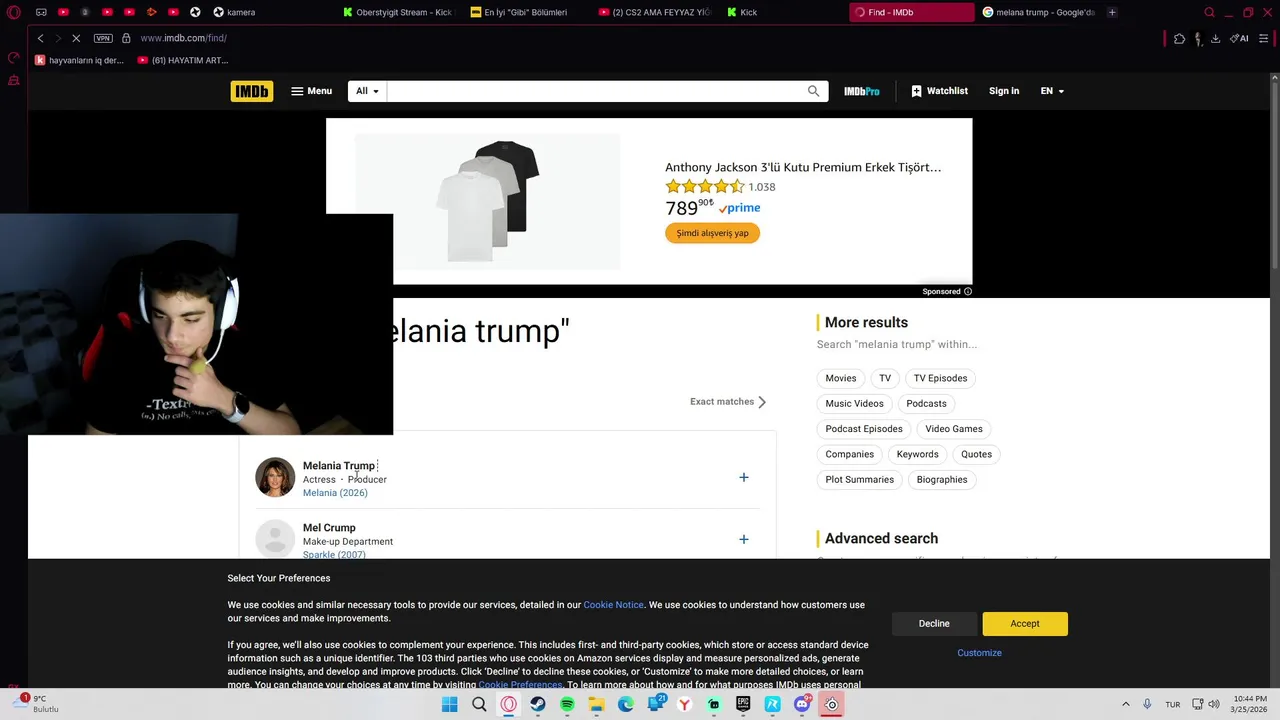Decline the cookie preferences
Viewport: 1280px width, 720px height.
tap(934, 624)
